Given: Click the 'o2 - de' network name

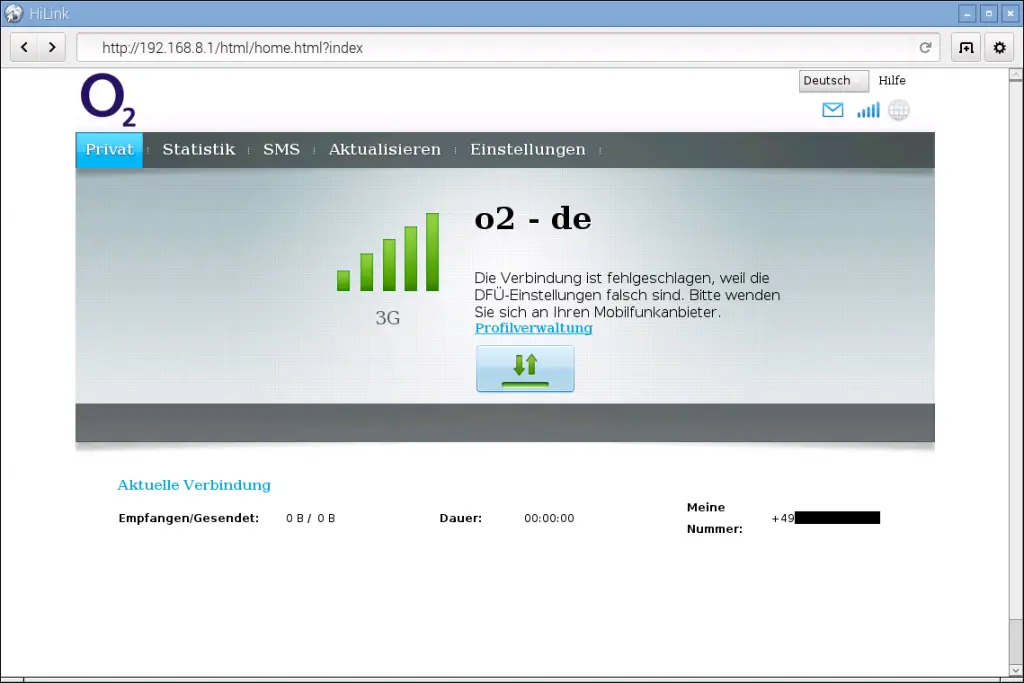Looking at the screenshot, I should pyautogui.click(x=533, y=219).
